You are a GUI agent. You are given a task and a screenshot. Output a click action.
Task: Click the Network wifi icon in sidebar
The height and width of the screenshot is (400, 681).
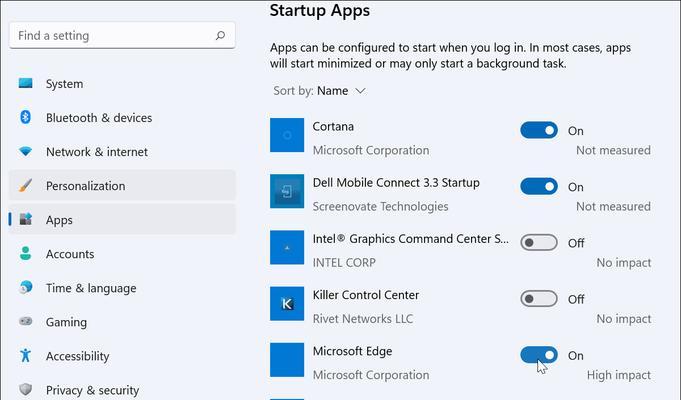coord(26,152)
